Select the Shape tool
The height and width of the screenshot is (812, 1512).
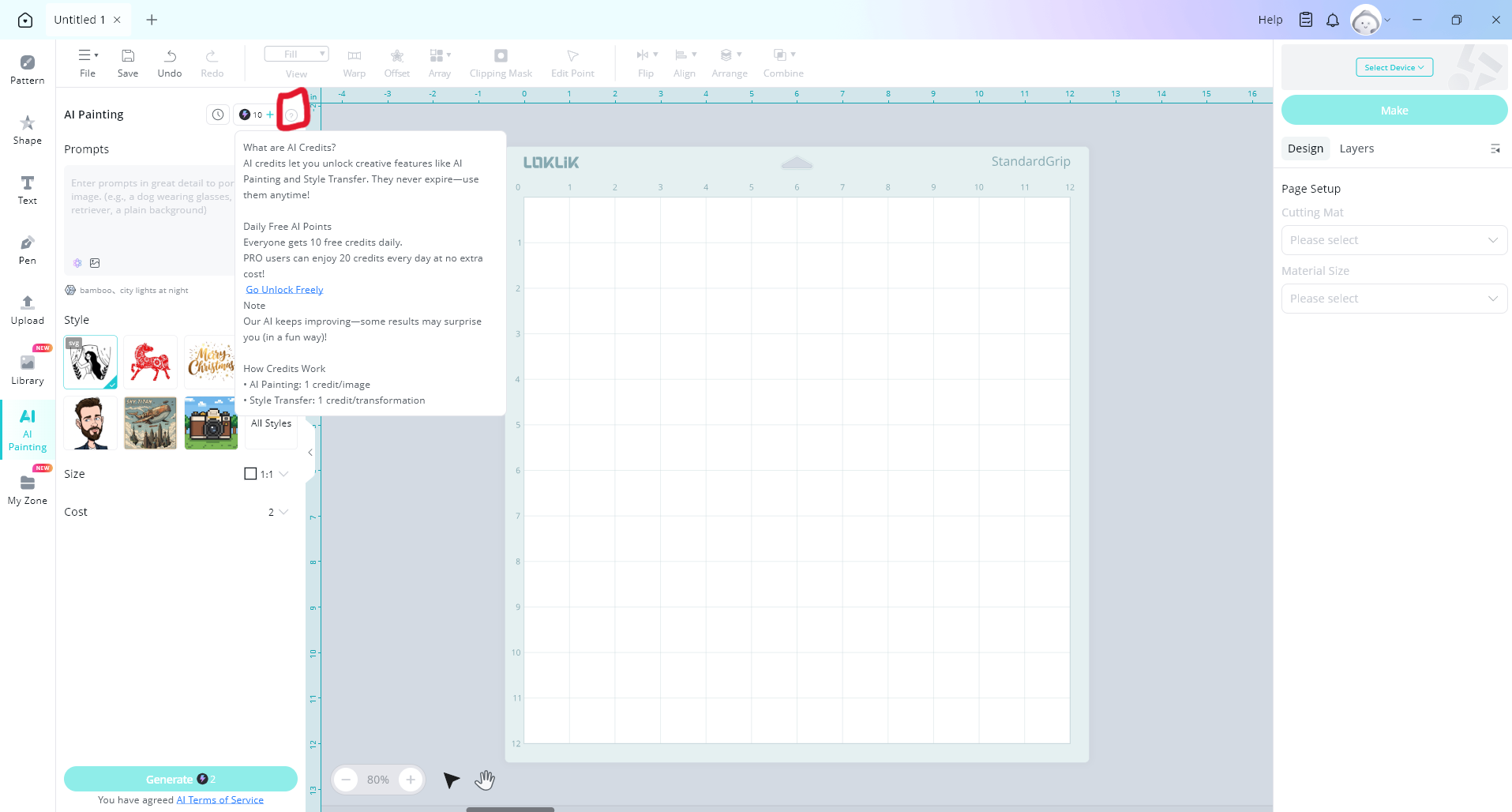pos(28,129)
